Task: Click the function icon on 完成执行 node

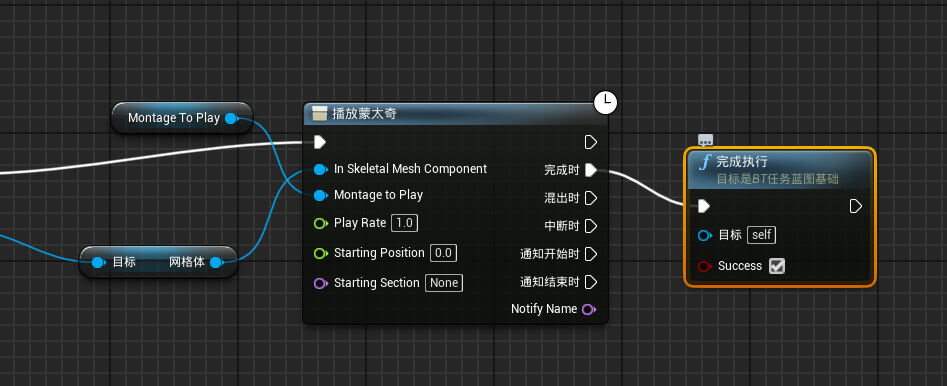Action: [704, 162]
